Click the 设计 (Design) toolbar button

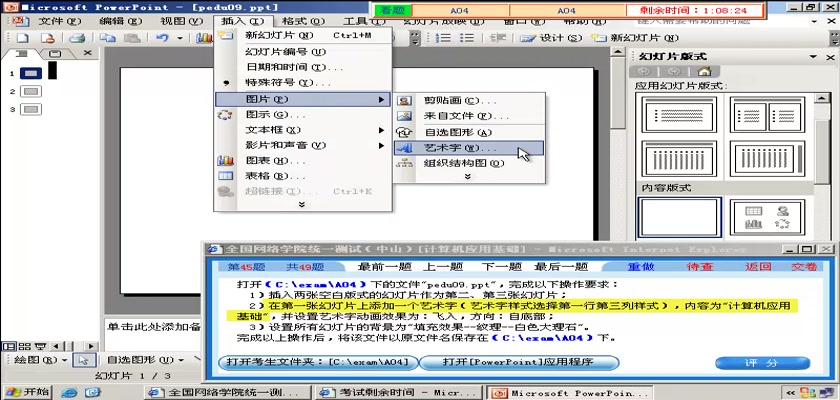coord(551,38)
